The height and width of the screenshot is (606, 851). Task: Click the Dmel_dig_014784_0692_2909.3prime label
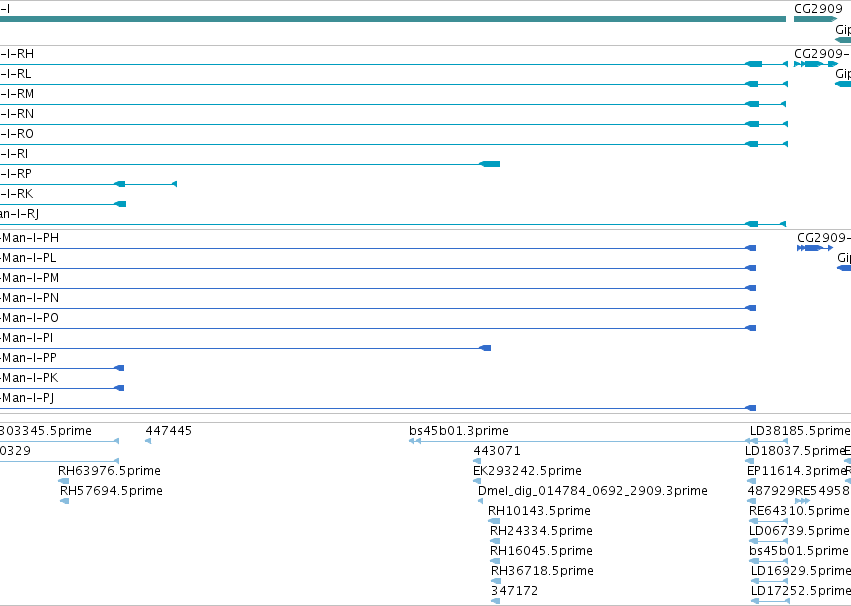[593, 491]
